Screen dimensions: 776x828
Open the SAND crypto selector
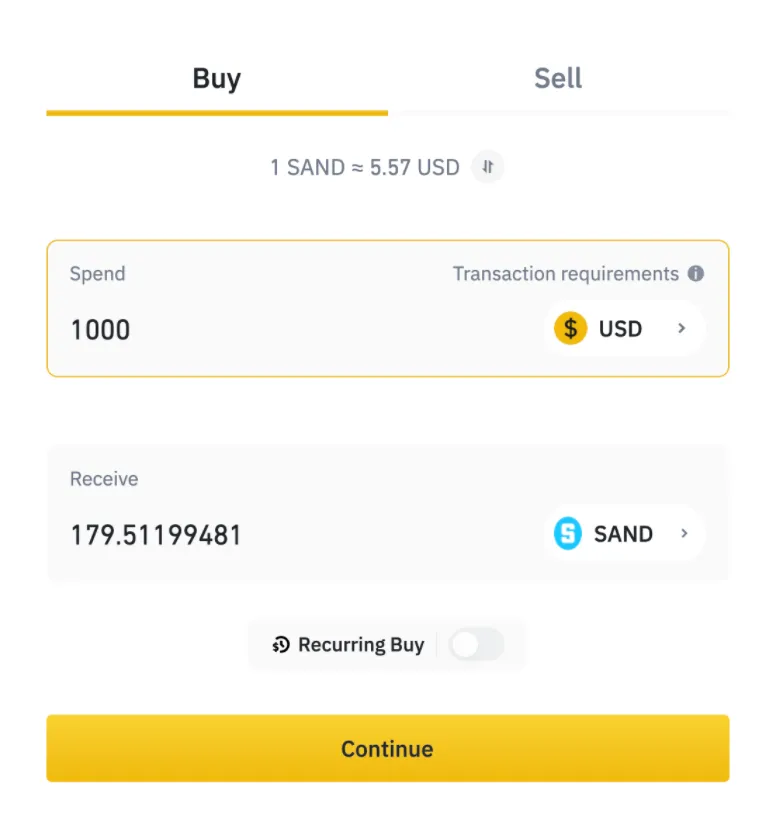[625, 533]
